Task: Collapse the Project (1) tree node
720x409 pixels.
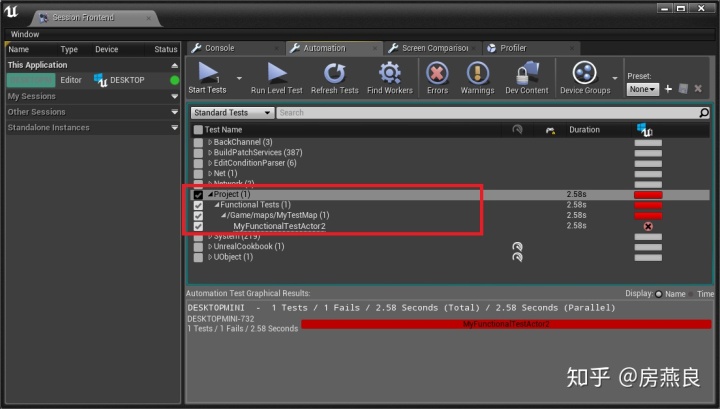Action: (210, 194)
